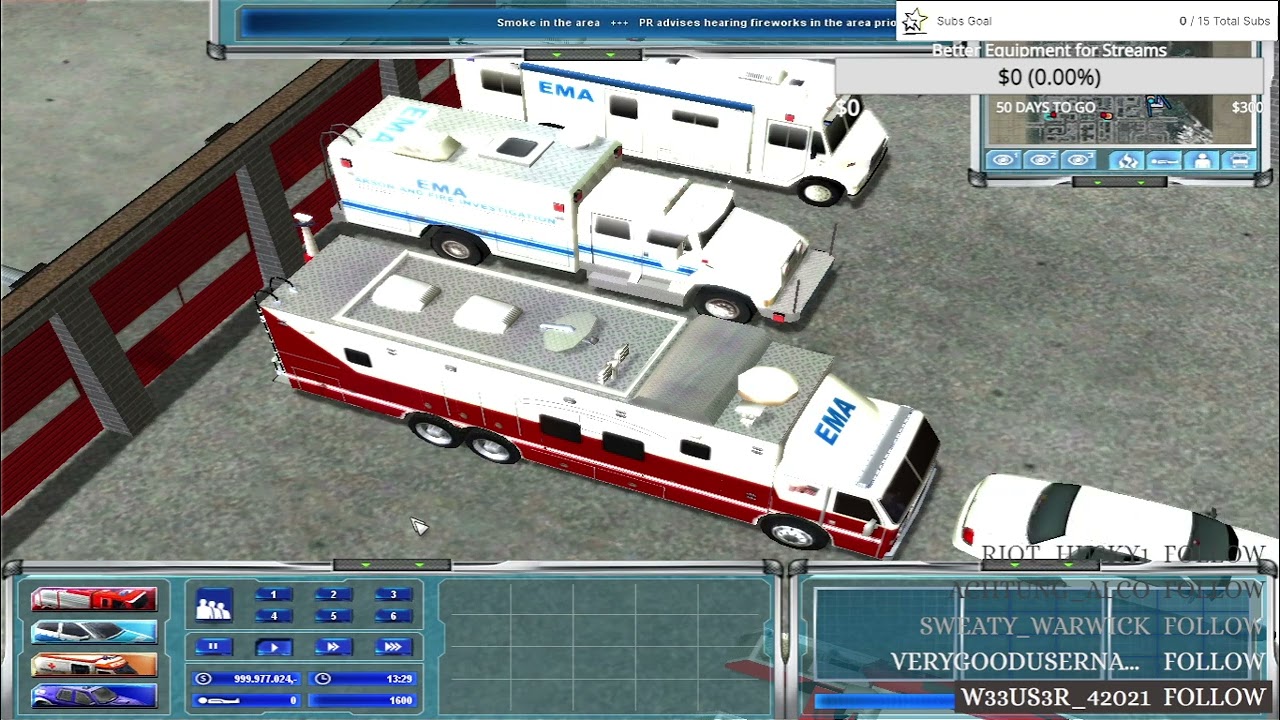Click the 'SWEATY_WARWICK FOLLOW' alert
This screenshot has width=1280, height=720.
pos(1092,627)
